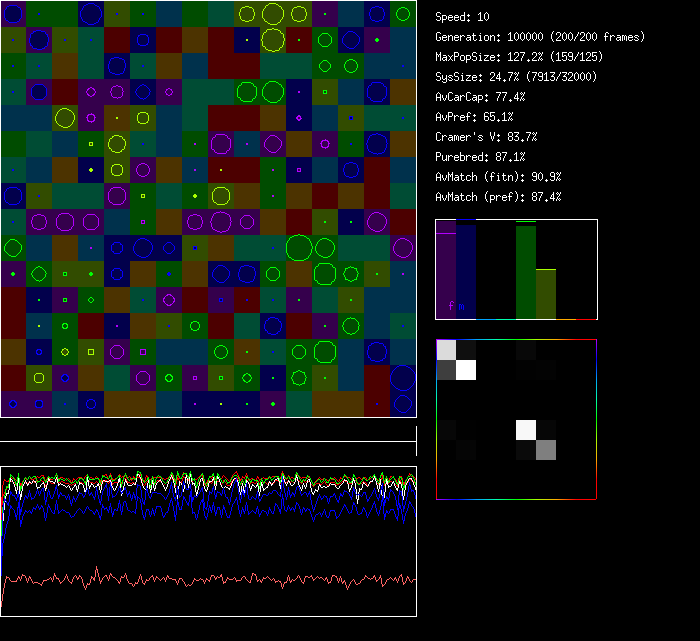Click the purple 'f' label in histogram
700x641 pixels.
point(451,306)
